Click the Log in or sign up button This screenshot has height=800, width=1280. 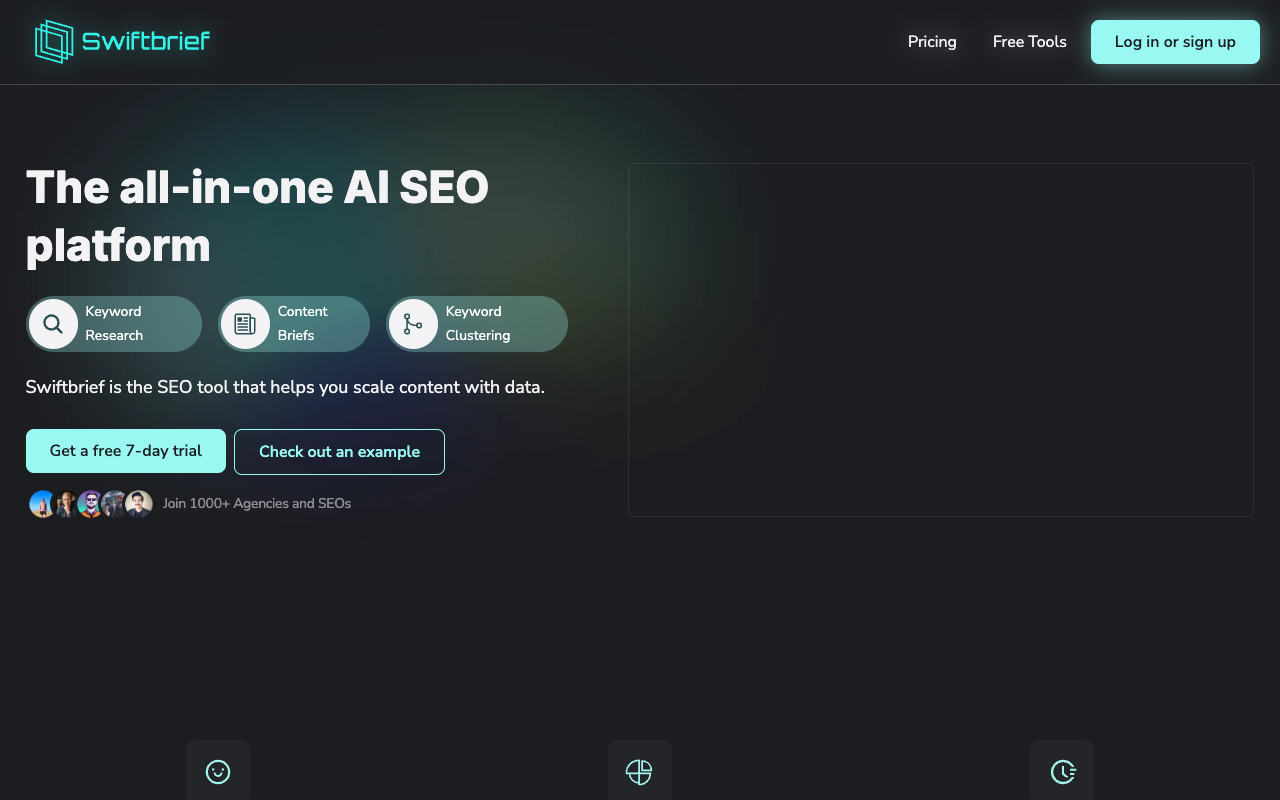1175,42
